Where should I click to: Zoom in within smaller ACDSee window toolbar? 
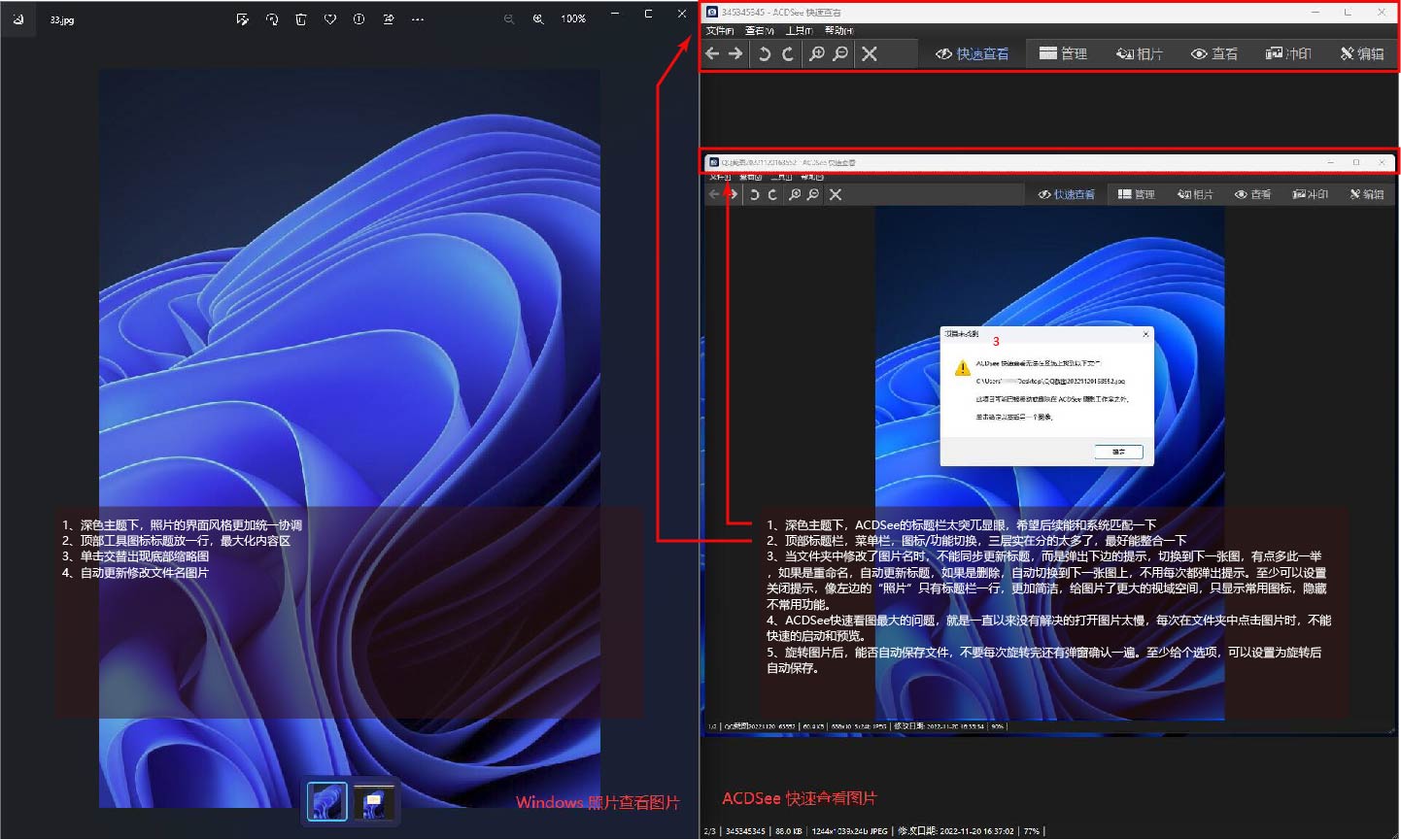tap(795, 195)
